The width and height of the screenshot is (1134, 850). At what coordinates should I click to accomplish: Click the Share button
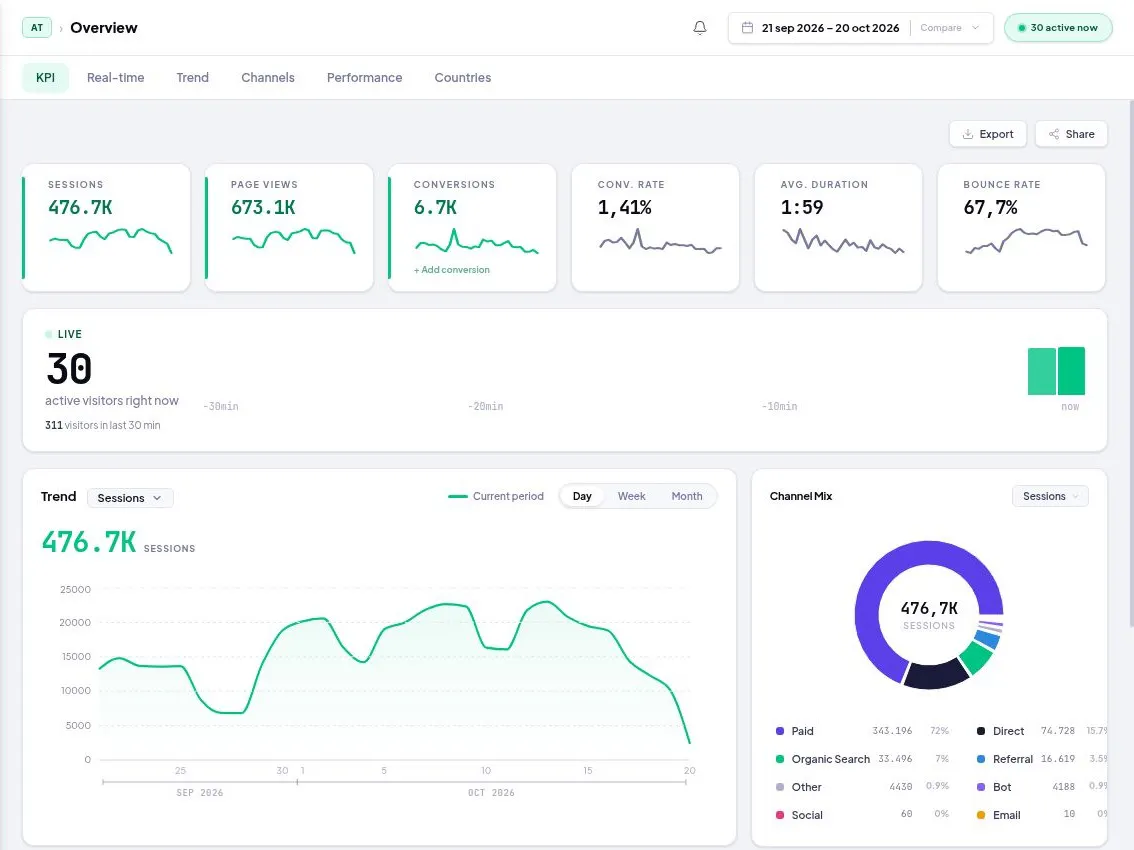(1071, 134)
